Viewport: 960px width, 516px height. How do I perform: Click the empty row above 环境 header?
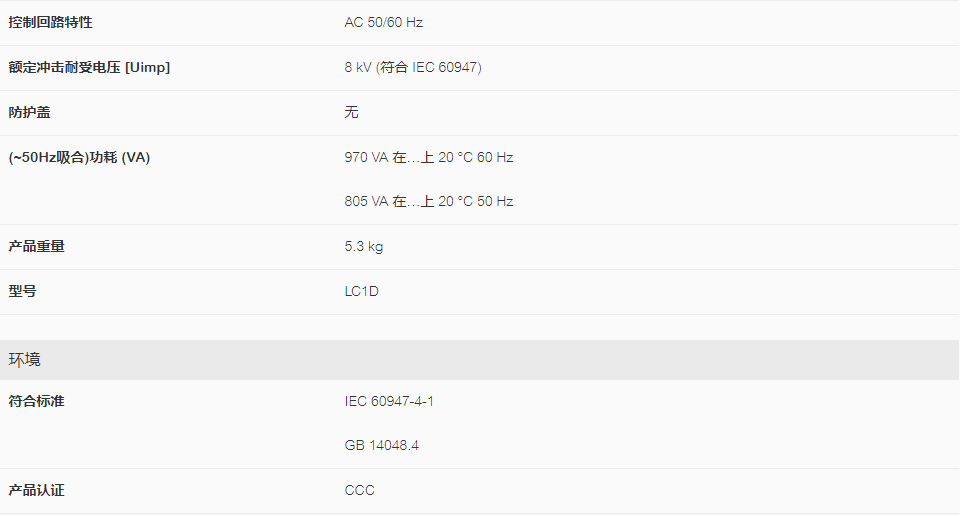coord(479,327)
